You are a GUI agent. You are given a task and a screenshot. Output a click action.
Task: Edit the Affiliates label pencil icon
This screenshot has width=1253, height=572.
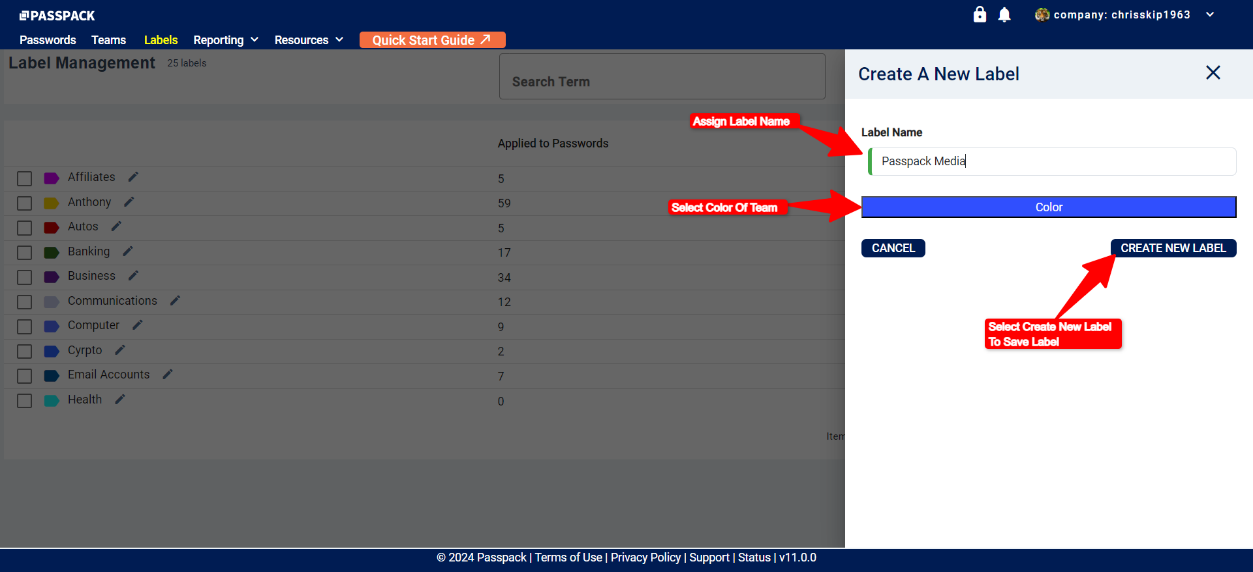click(133, 177)
